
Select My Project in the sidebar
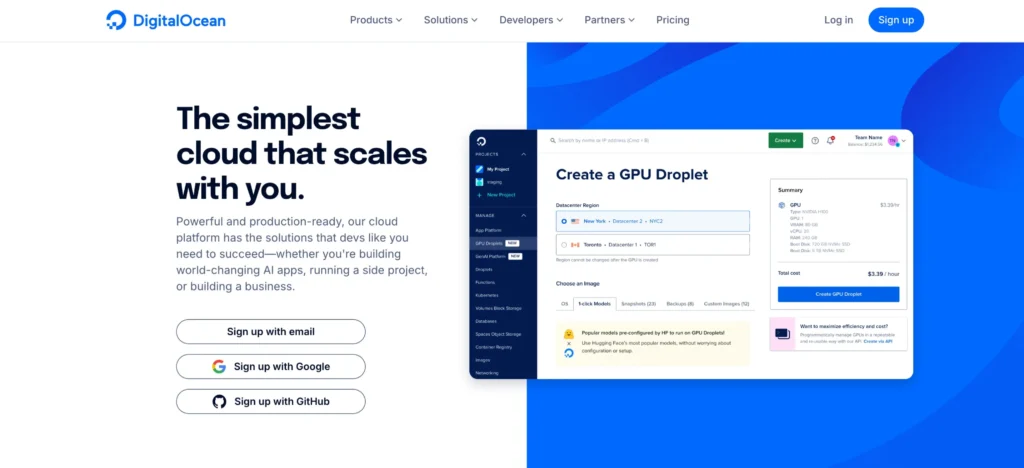[498, 169]
